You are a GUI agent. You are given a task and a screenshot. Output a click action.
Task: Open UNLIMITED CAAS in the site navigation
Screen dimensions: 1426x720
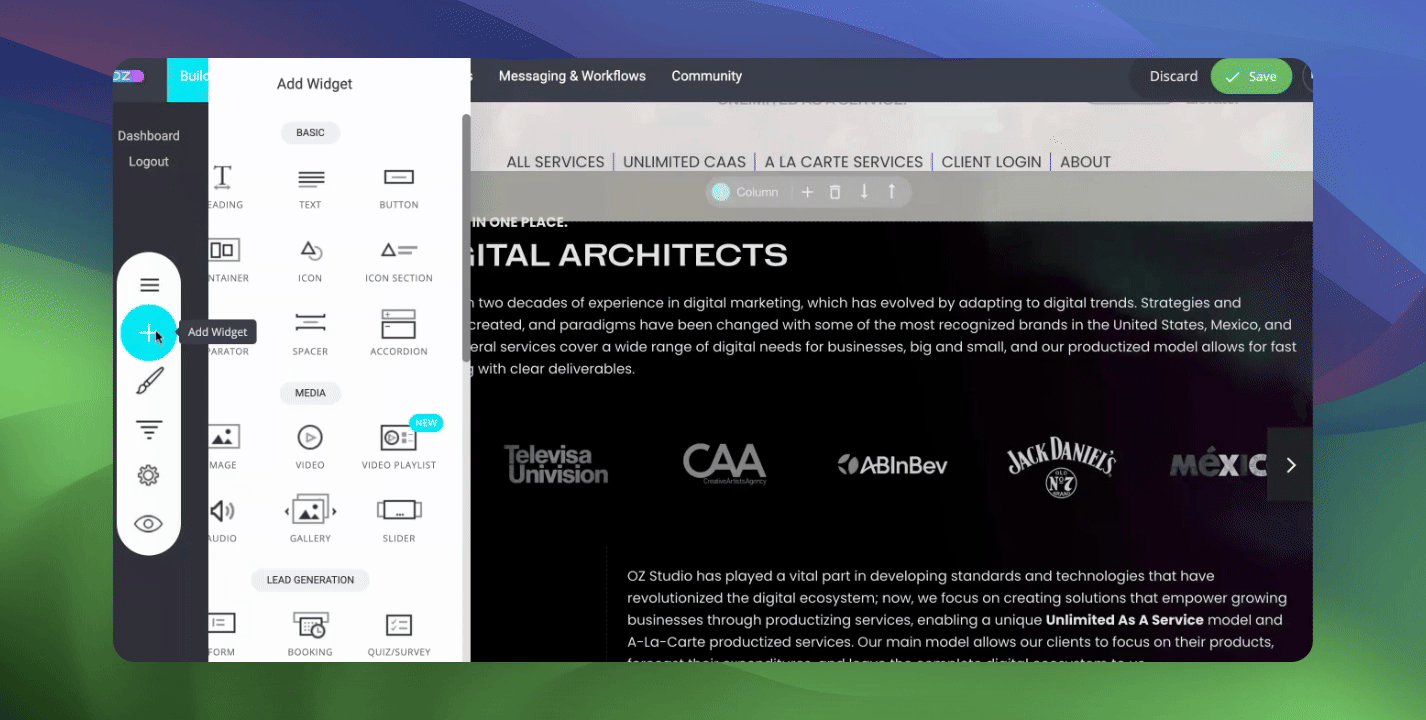[684, 162]
